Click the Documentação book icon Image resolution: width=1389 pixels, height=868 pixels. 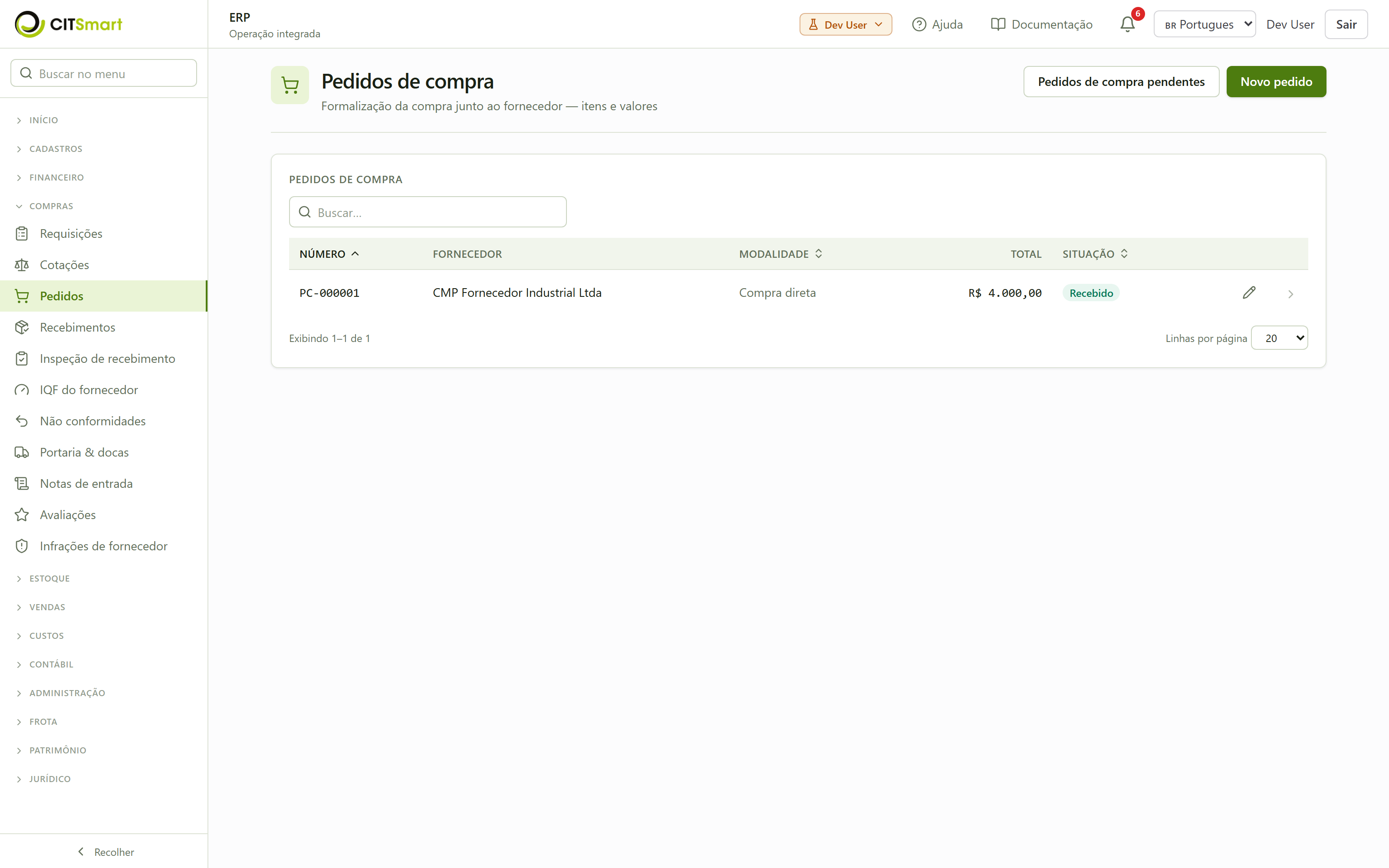pyautogui.click(x=998, y=24)
